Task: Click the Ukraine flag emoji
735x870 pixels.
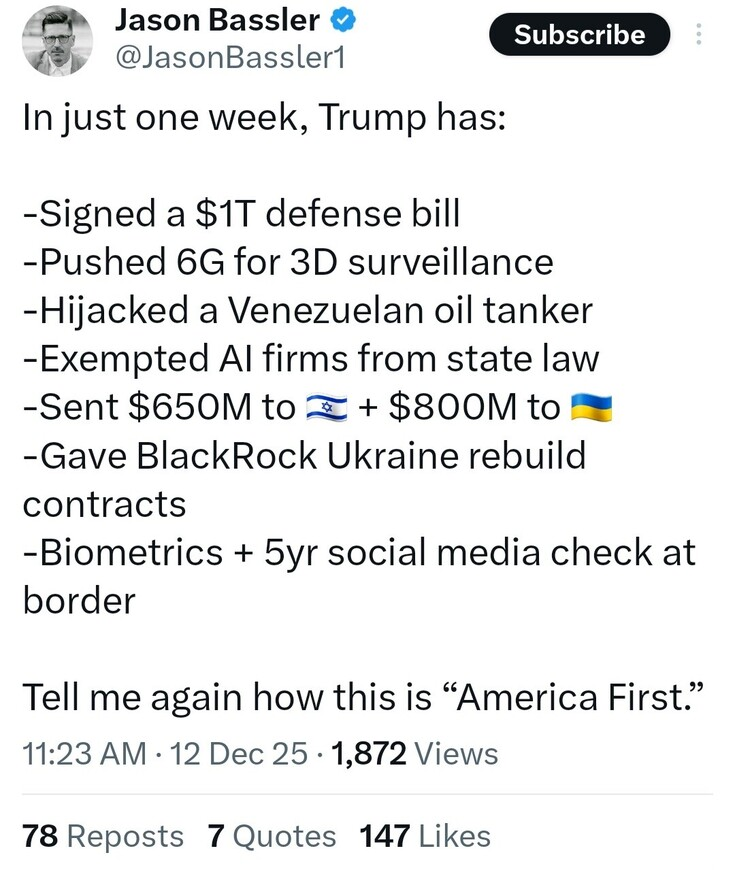Action: point(591,407)
